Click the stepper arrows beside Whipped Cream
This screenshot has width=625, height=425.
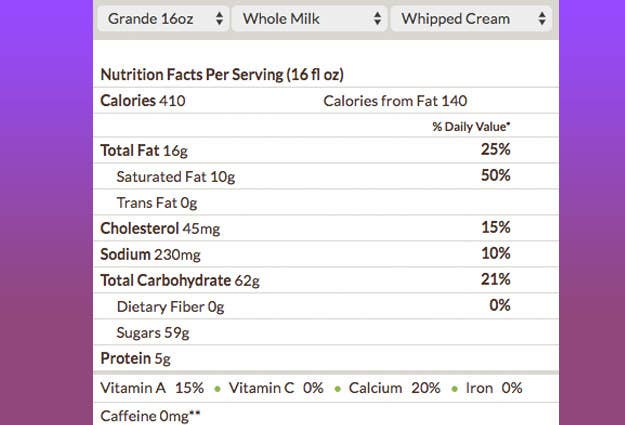[542, 19]
